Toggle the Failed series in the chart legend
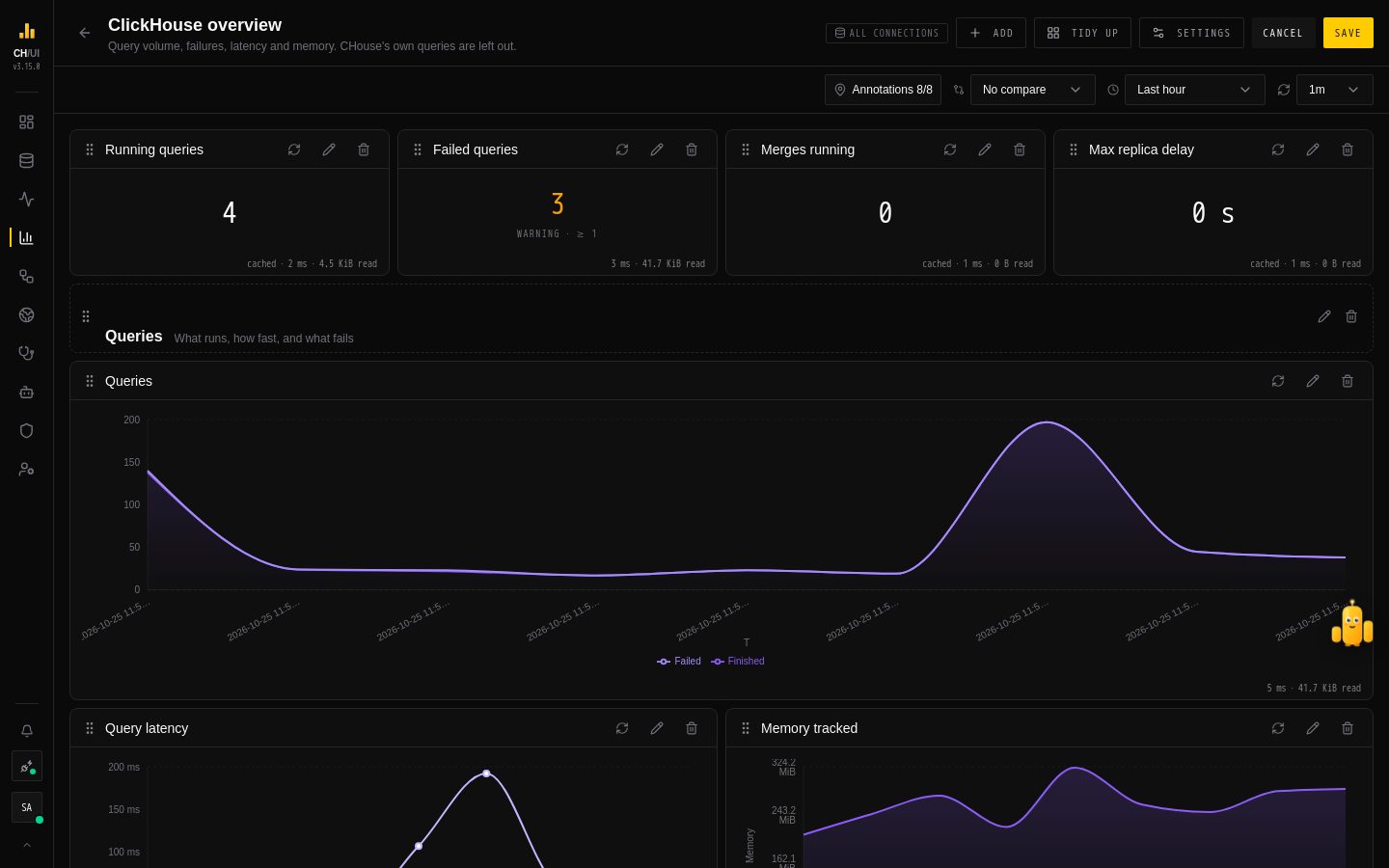Screen dimensions: 1389x868 coord(679,662)
